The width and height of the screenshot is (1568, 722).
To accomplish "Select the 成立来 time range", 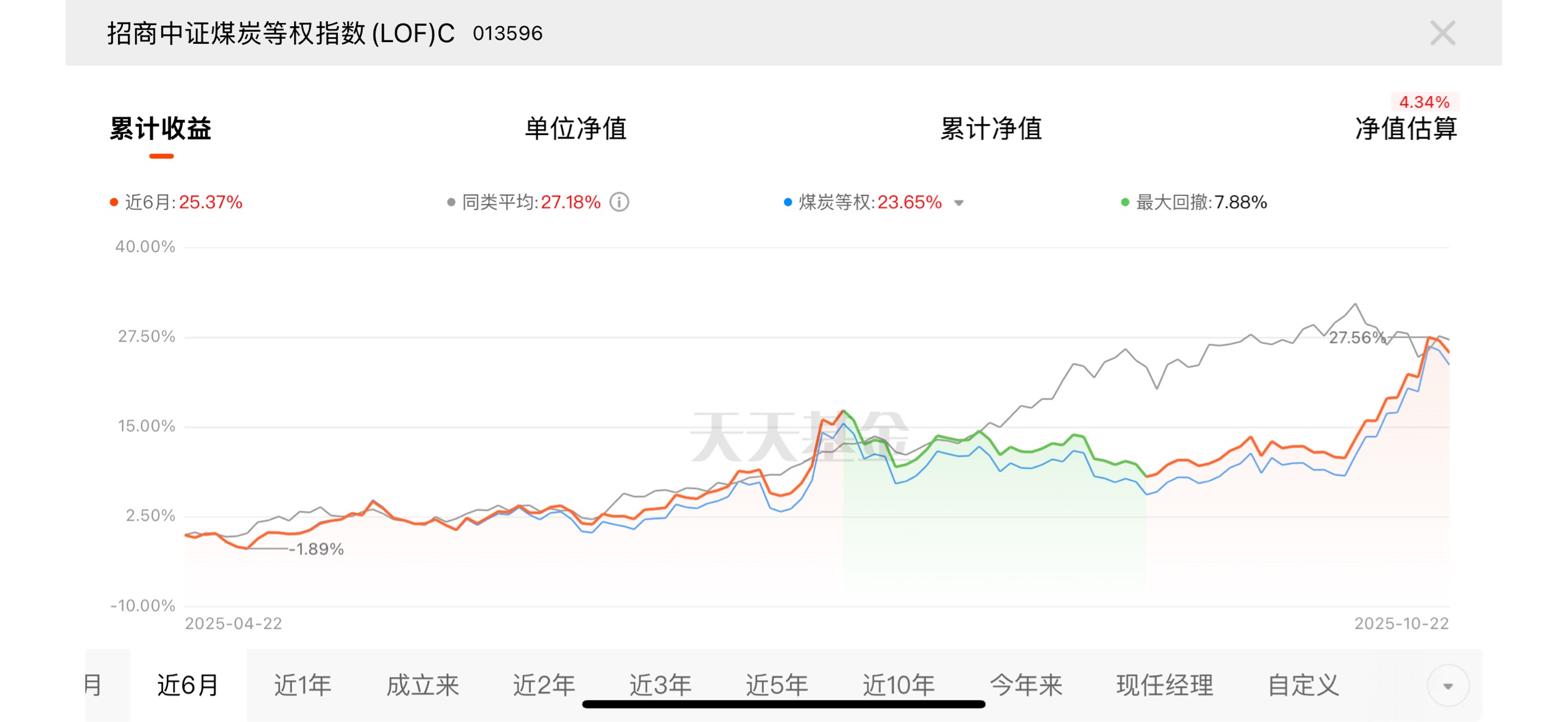I will (422, 685).
